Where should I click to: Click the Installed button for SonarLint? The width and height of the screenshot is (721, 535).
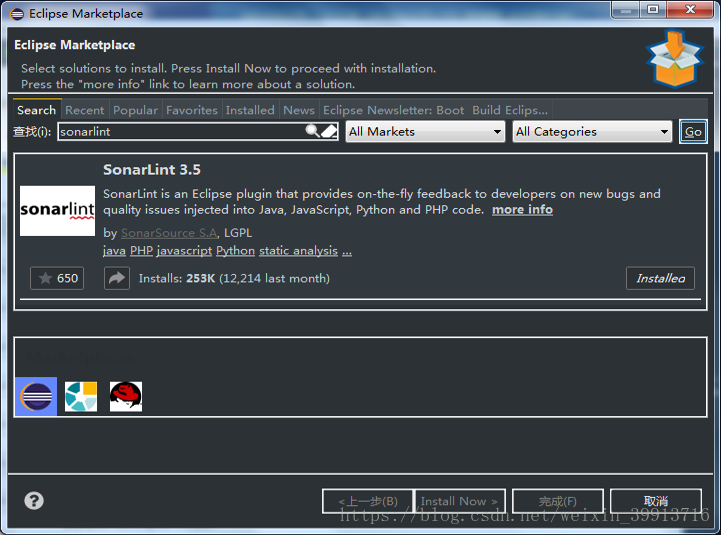pyautogui.click(x=660, y=278)
